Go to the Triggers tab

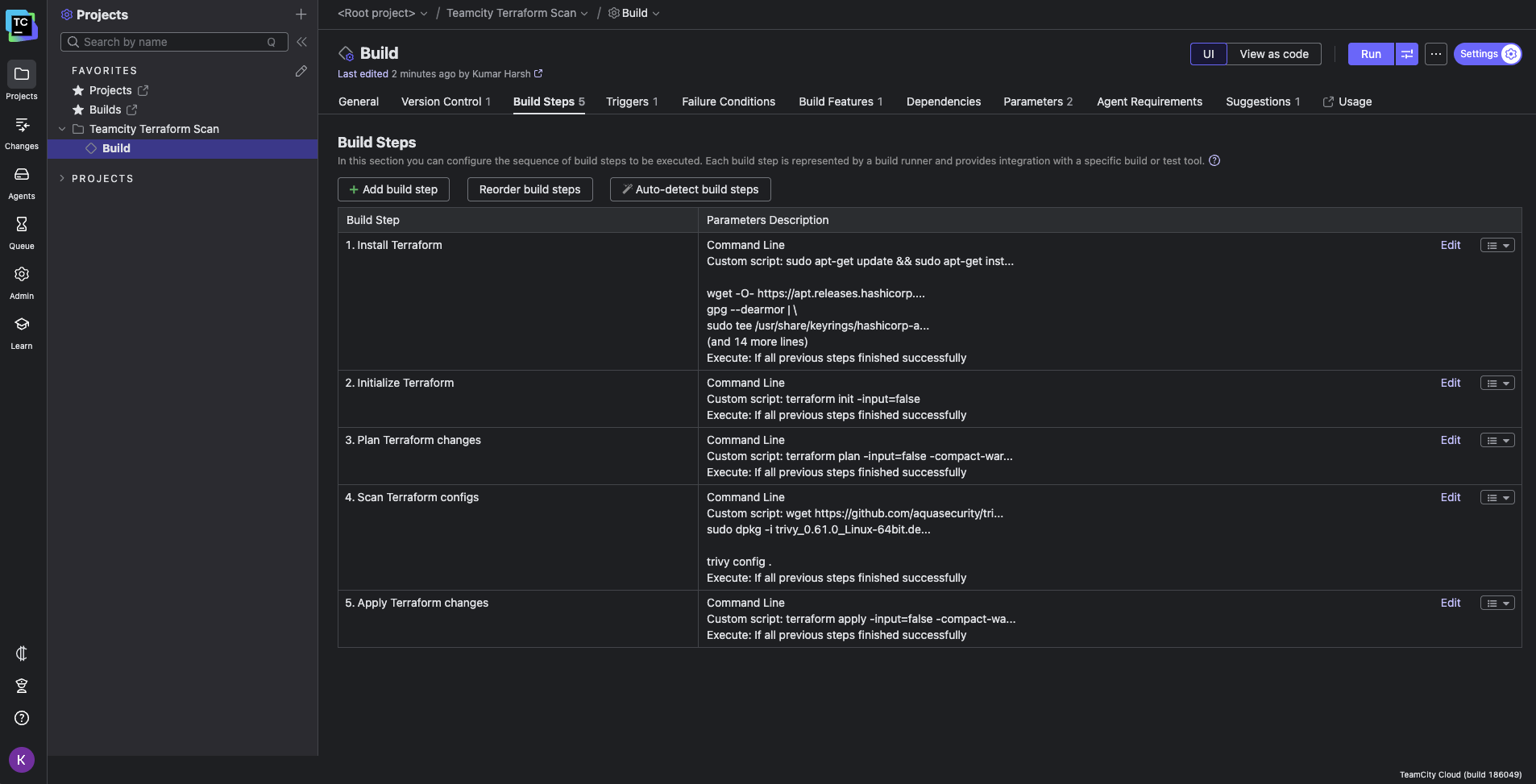coord(632,102)
